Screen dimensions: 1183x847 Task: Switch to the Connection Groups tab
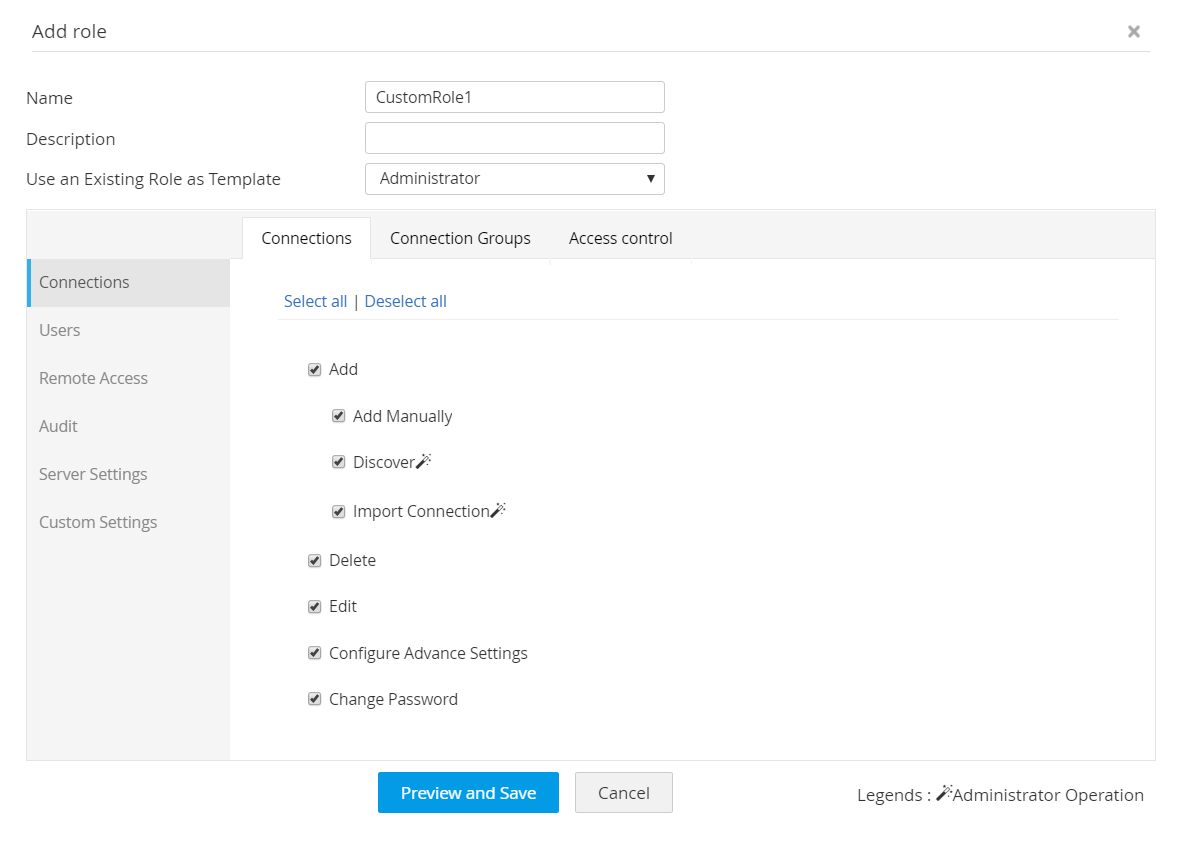[460, 238]
